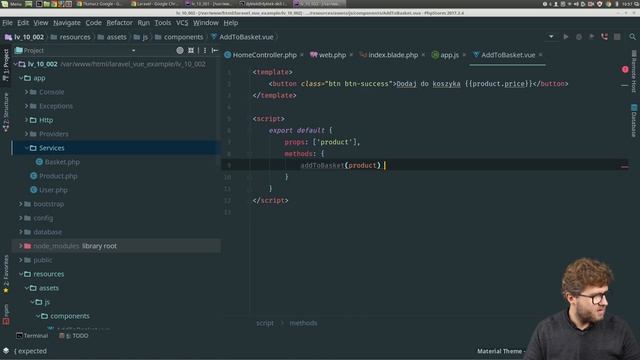Close the AddToBasket.vue tab
Image resolution: width=640 pixels, height=360 pixels.
click(x=541, y=55)
